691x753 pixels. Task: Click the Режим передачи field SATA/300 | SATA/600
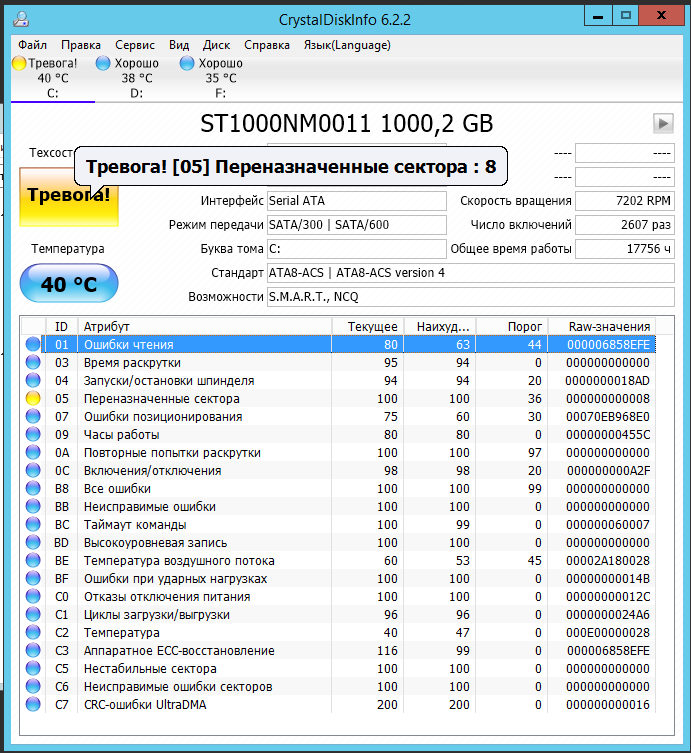[x=356, y=225]
